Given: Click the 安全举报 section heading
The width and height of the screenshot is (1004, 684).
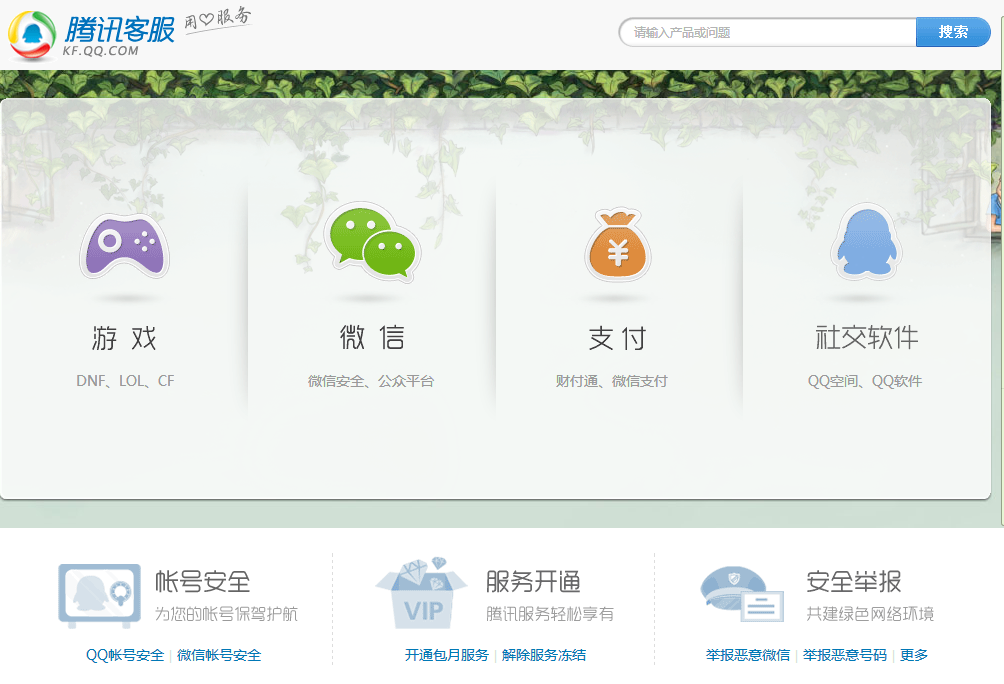Looking at the screenshot, I should point(854,582).
